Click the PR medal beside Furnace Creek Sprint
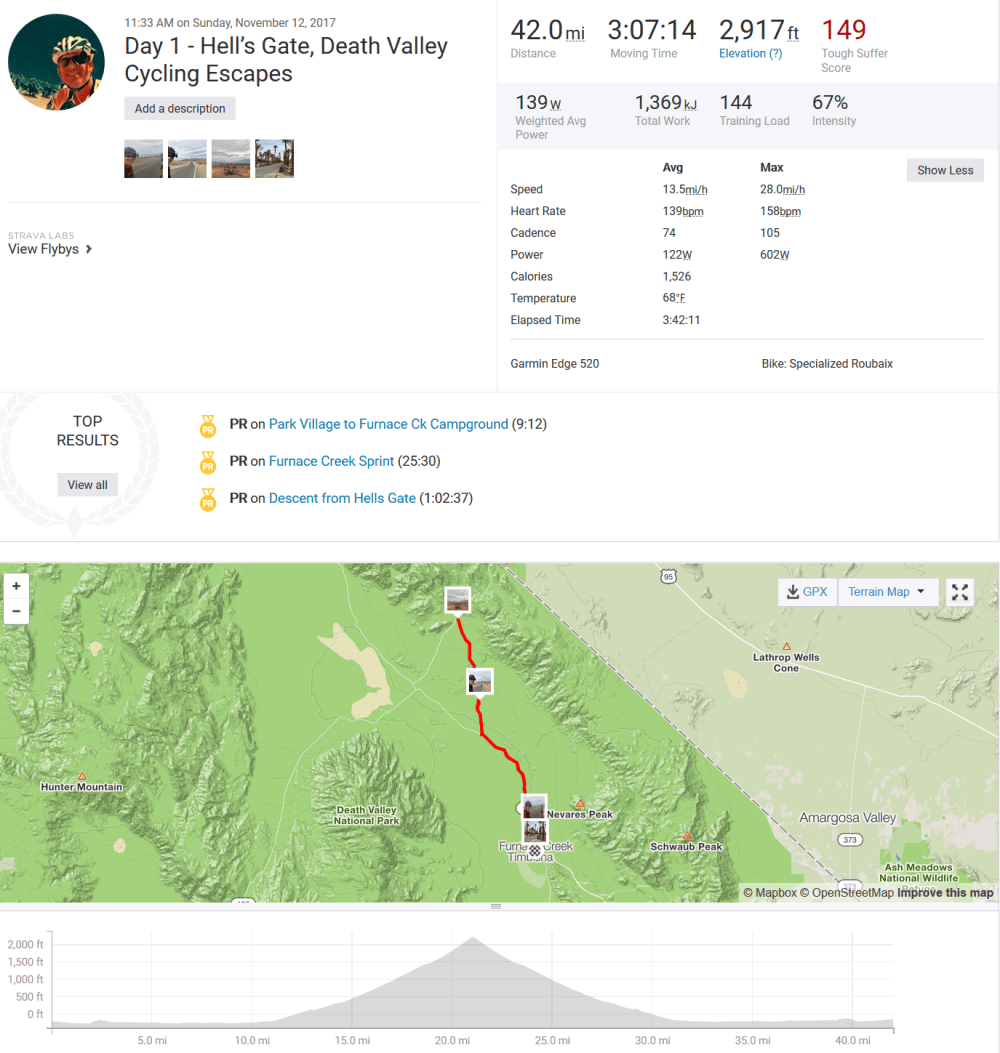The width and height of the screenshot is (1000, 1053). pyautogui.click(x=208, y=462)
